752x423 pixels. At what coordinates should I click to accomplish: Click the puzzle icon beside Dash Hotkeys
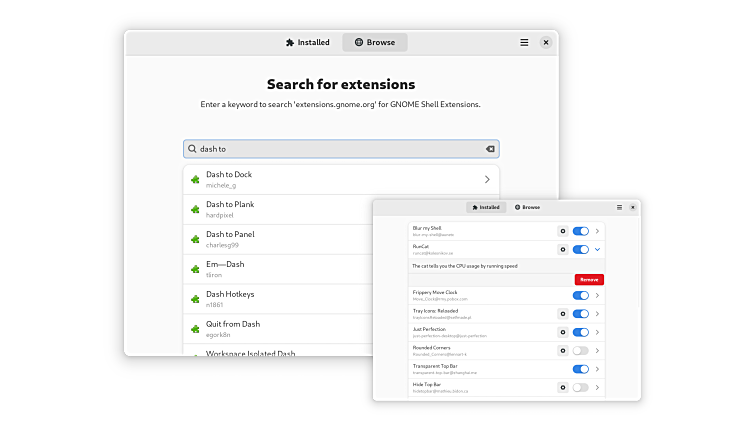click(195, 299)
